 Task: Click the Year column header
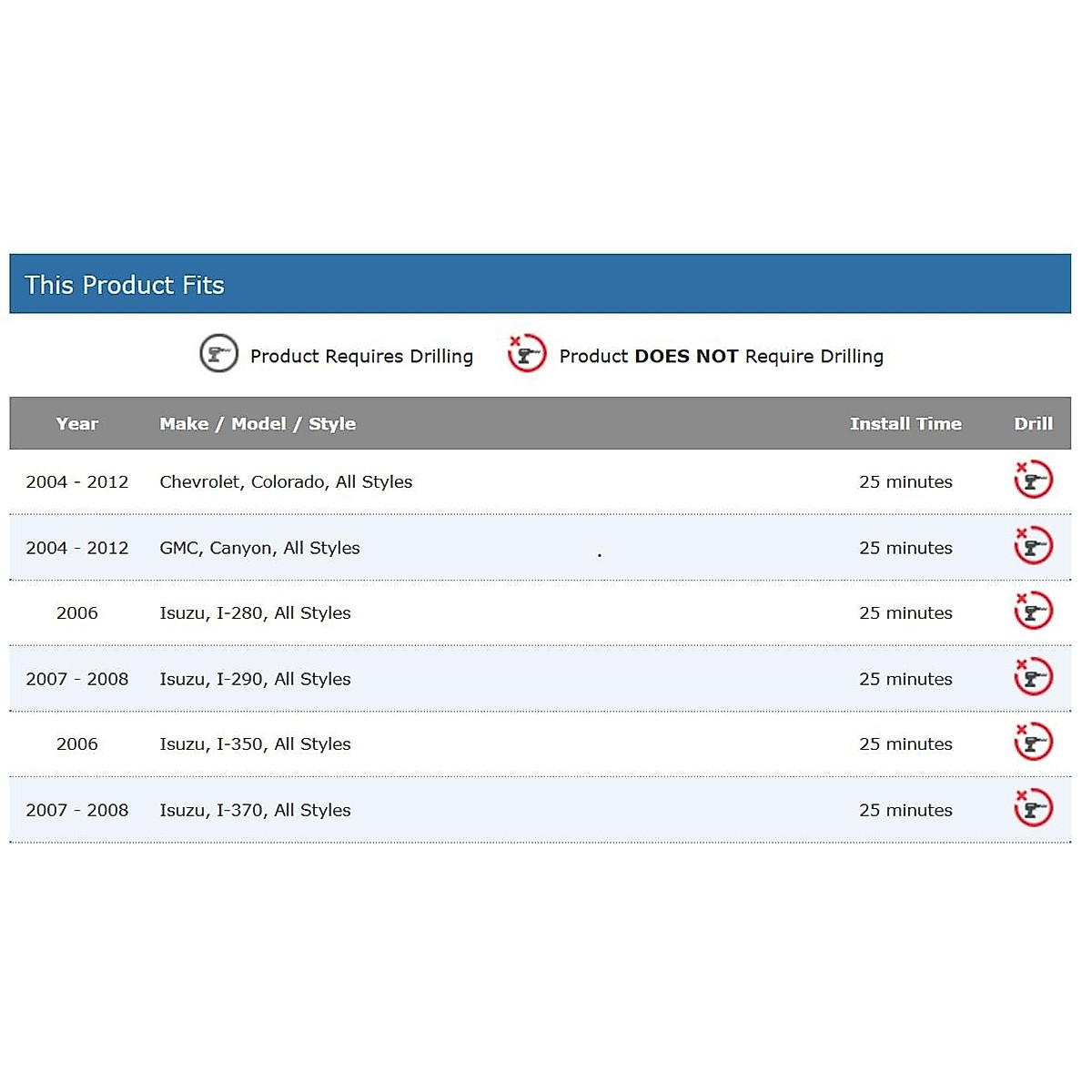point(77,424)
